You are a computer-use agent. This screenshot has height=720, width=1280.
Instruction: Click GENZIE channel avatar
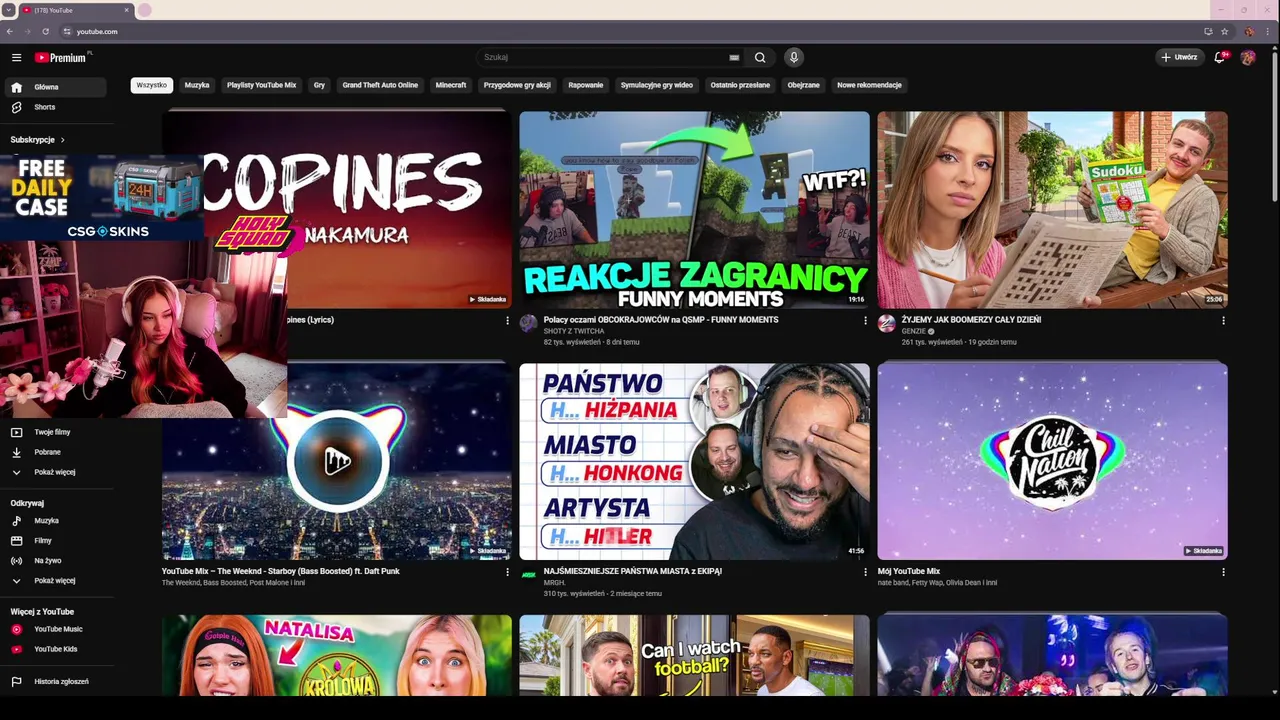(x=886, y=323)
